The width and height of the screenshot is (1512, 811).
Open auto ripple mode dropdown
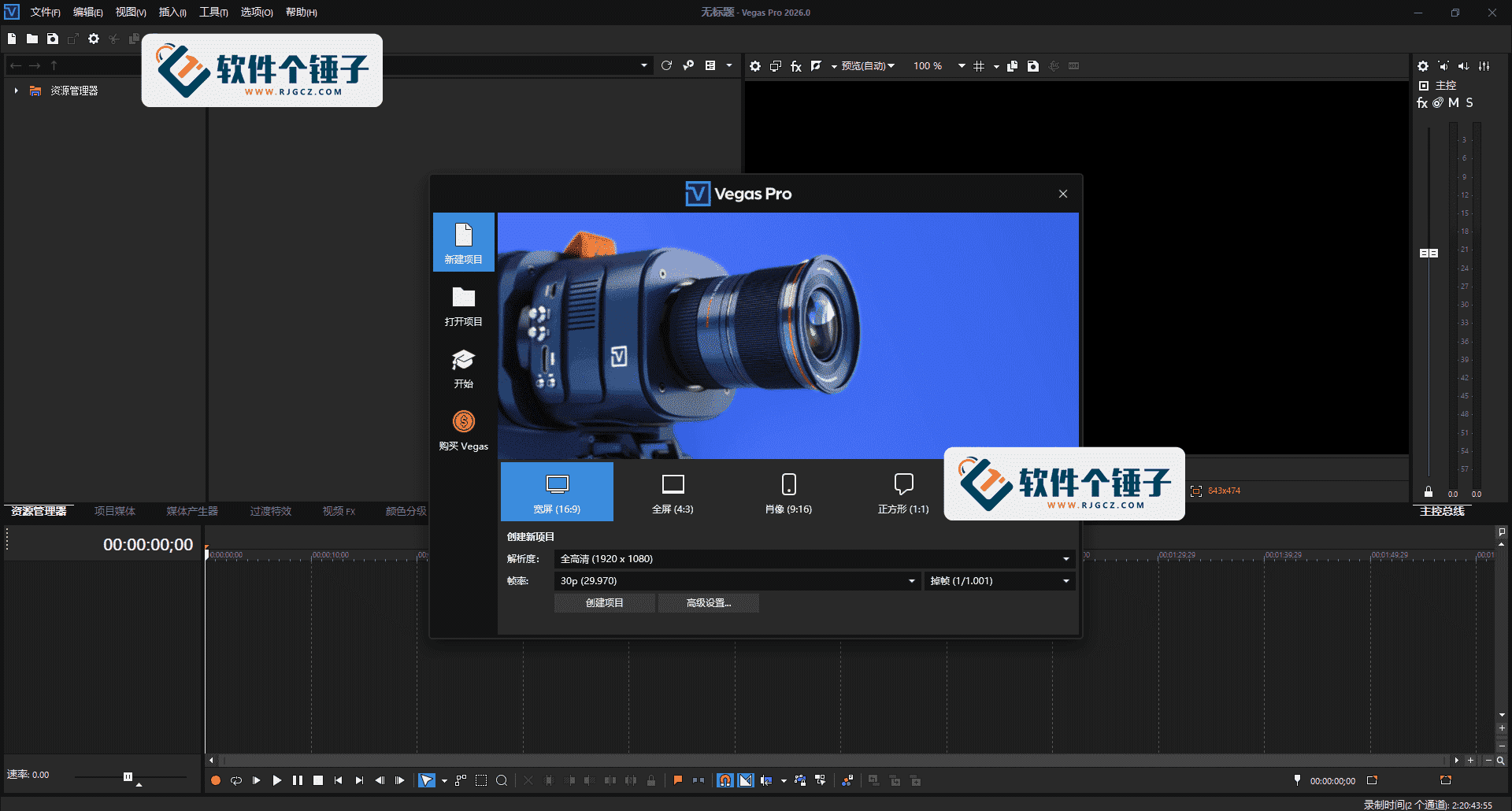tap(784, 781)
